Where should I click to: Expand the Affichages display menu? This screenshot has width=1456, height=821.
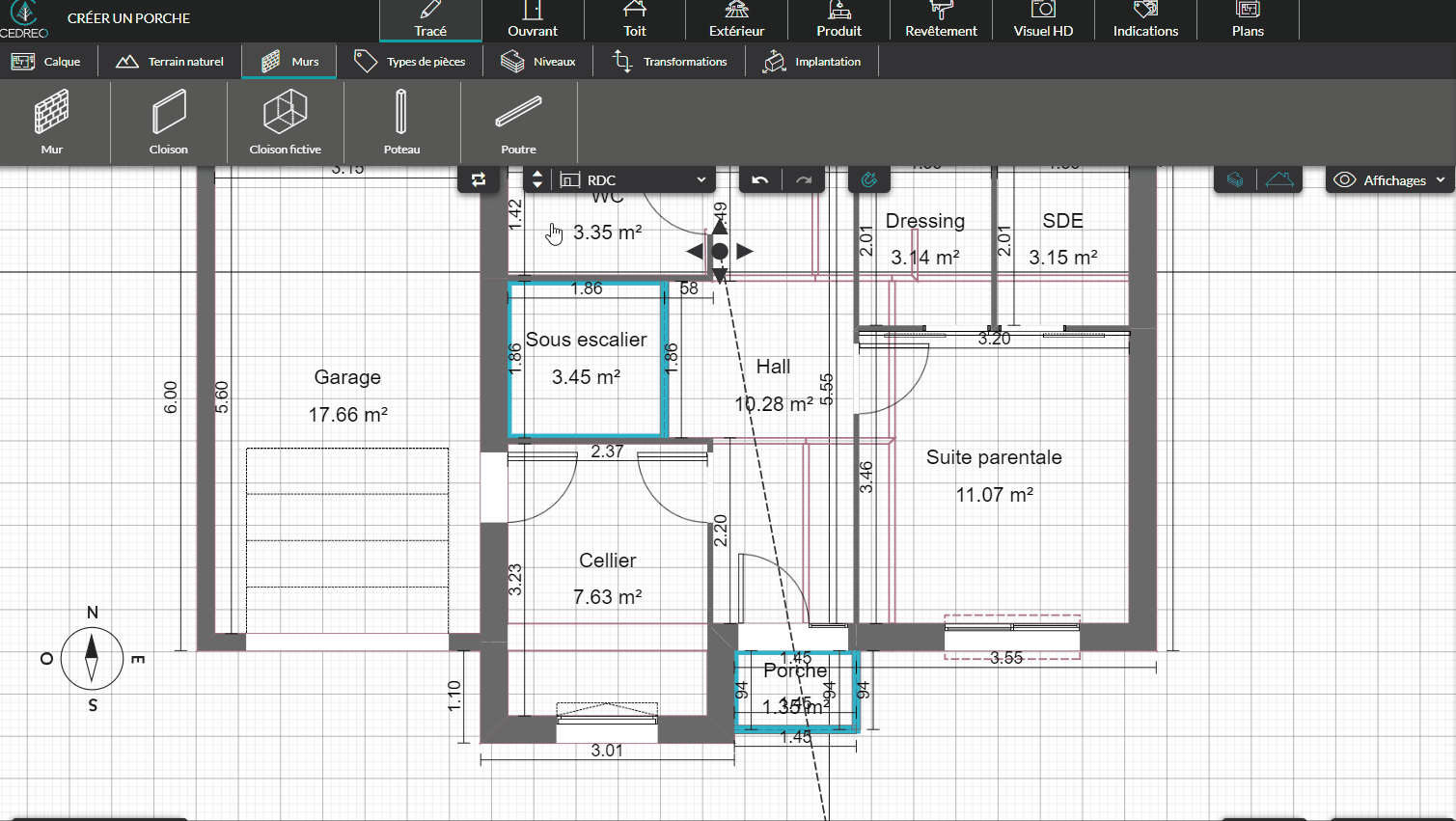(1391, 180)
